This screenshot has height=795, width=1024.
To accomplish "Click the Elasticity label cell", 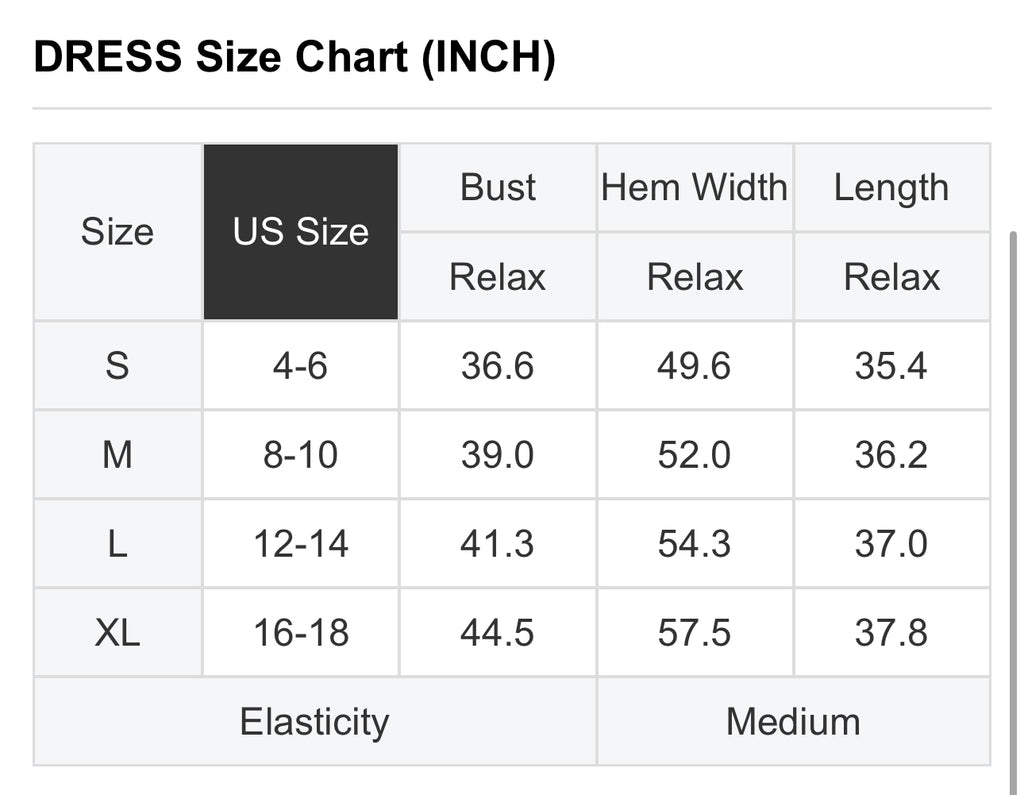I will pos(315,722).
